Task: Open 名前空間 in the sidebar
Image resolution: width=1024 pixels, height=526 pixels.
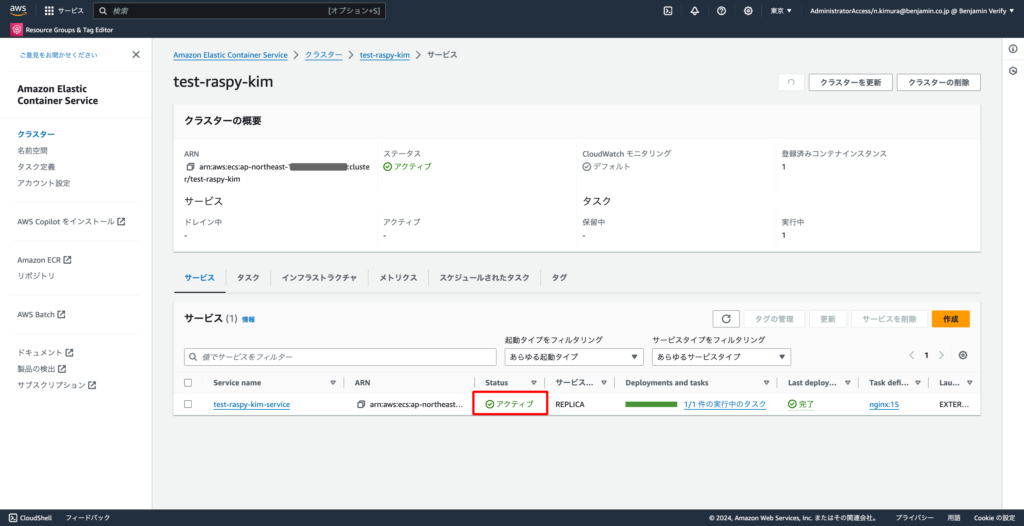Action: tap(33, 150)
